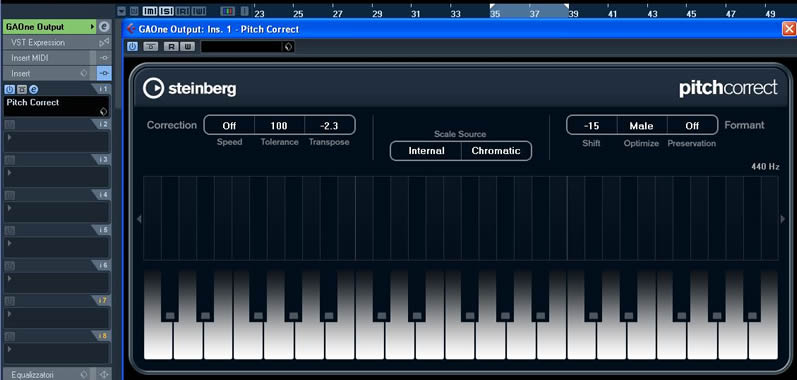Select the Pitch Correct insert slot
This screenshot has height=380, width=797.
click(57, 106)
